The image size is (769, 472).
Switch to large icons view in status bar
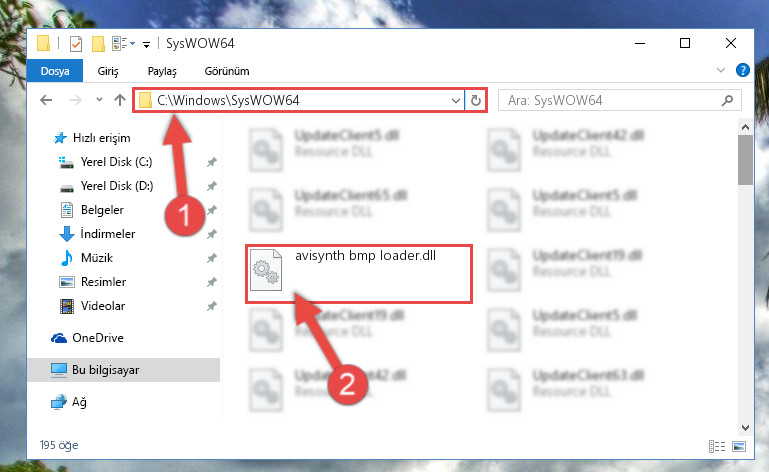[x=739, y=446]
